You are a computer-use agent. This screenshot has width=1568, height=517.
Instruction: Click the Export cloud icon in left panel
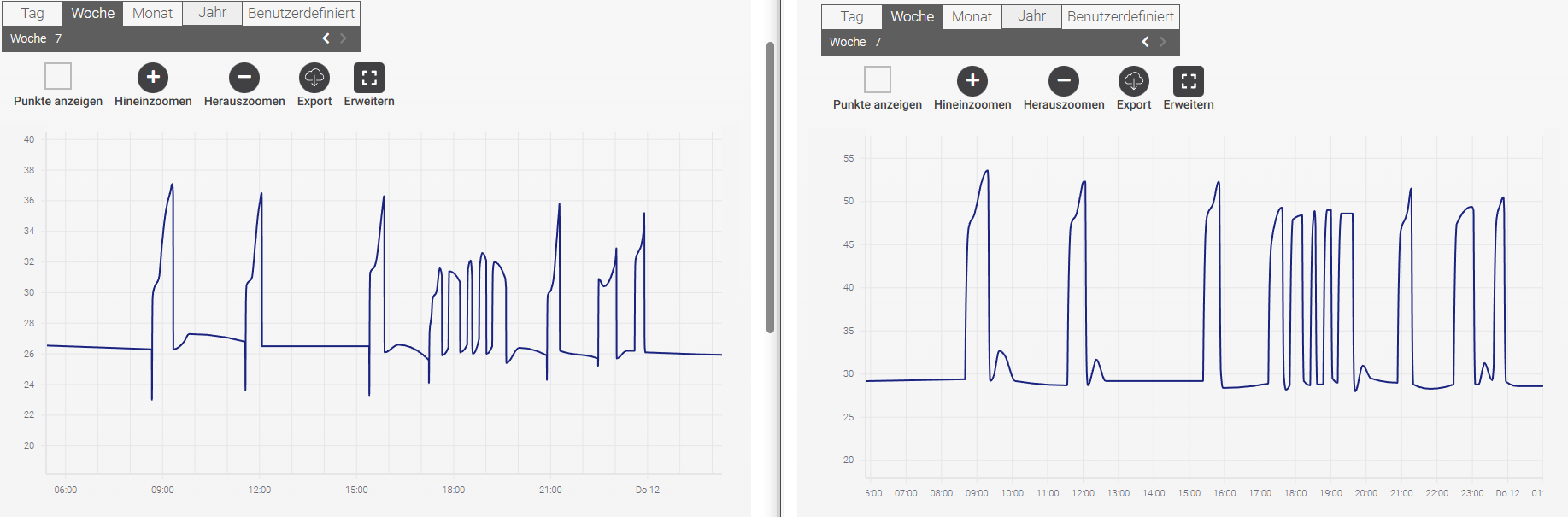(314, 78)
